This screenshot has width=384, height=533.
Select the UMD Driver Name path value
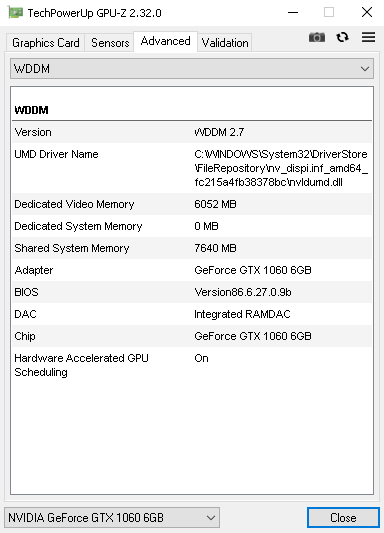tap(281, 168)
